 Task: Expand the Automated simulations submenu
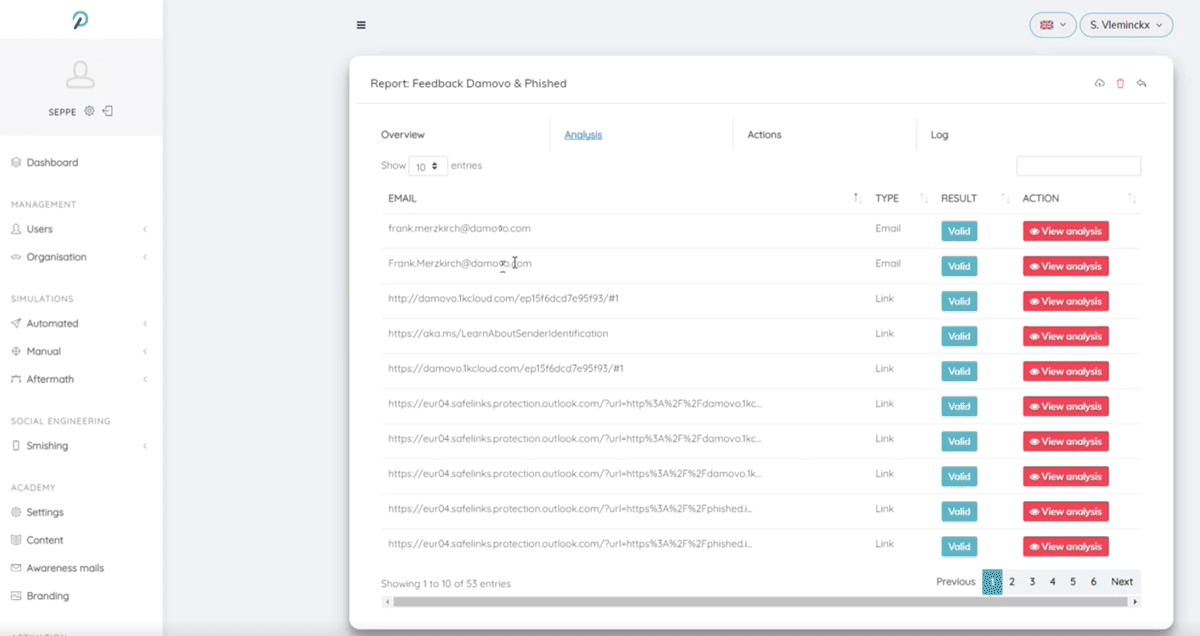(145, 323)
